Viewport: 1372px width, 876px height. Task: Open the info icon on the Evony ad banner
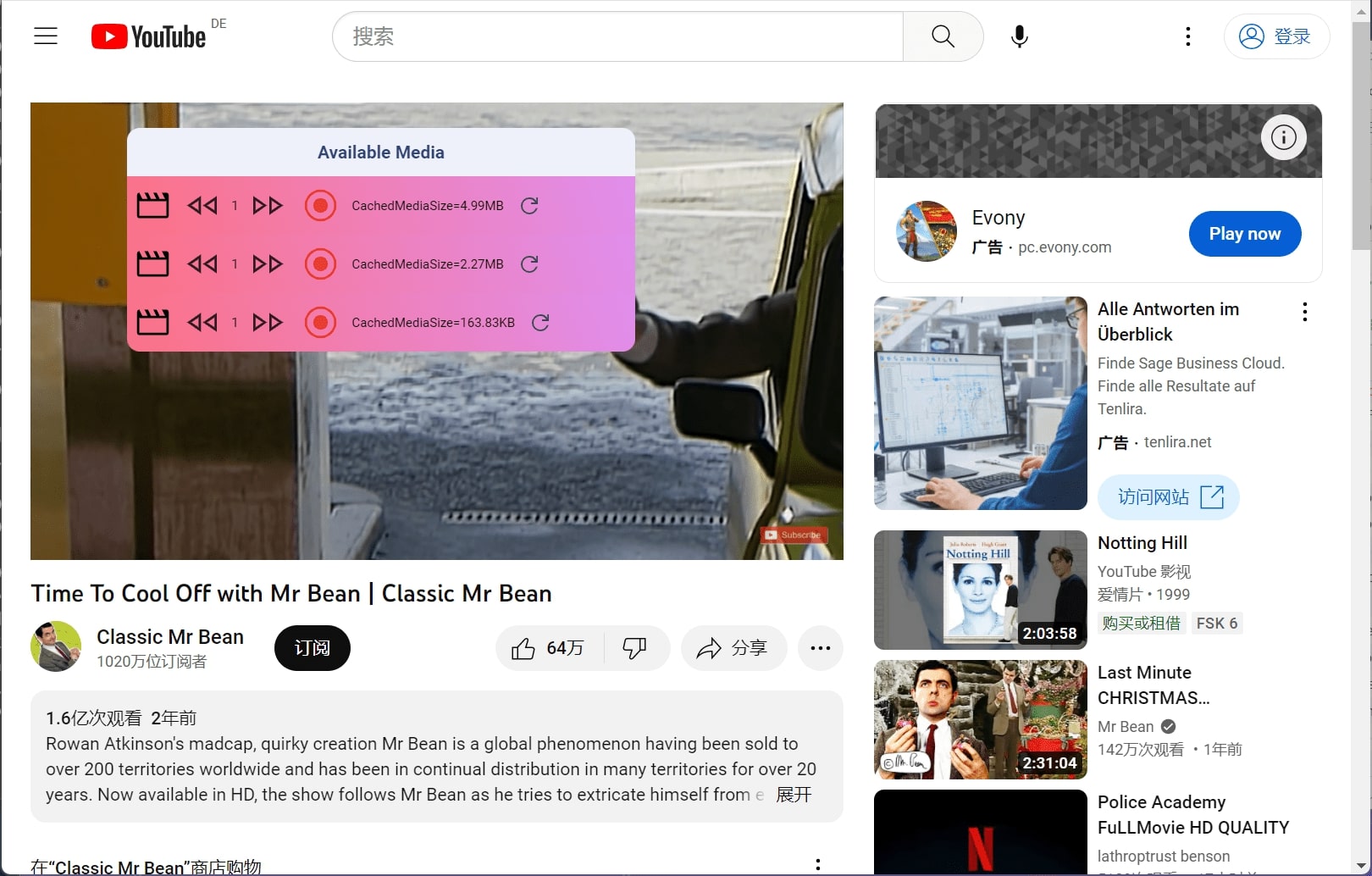pyautogui.click(x=1283, y=137)
